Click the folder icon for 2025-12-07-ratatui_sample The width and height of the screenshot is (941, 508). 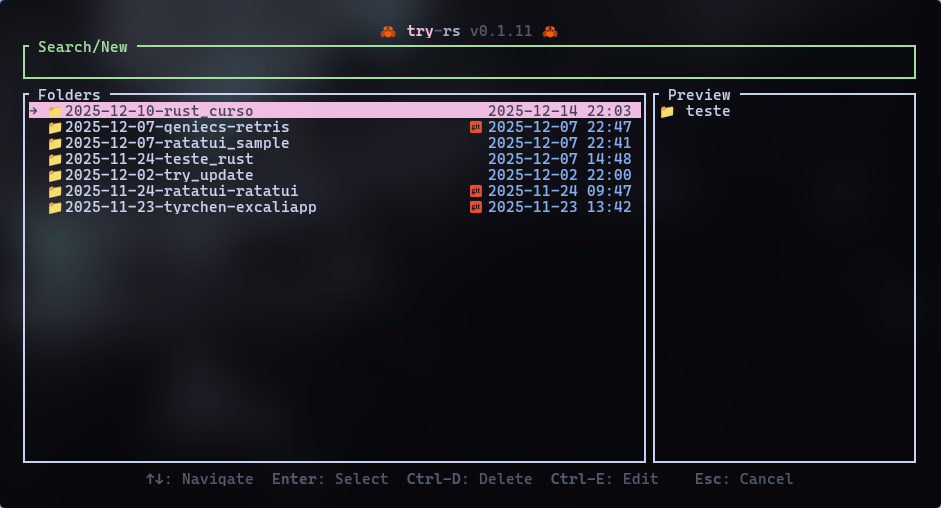55,143
